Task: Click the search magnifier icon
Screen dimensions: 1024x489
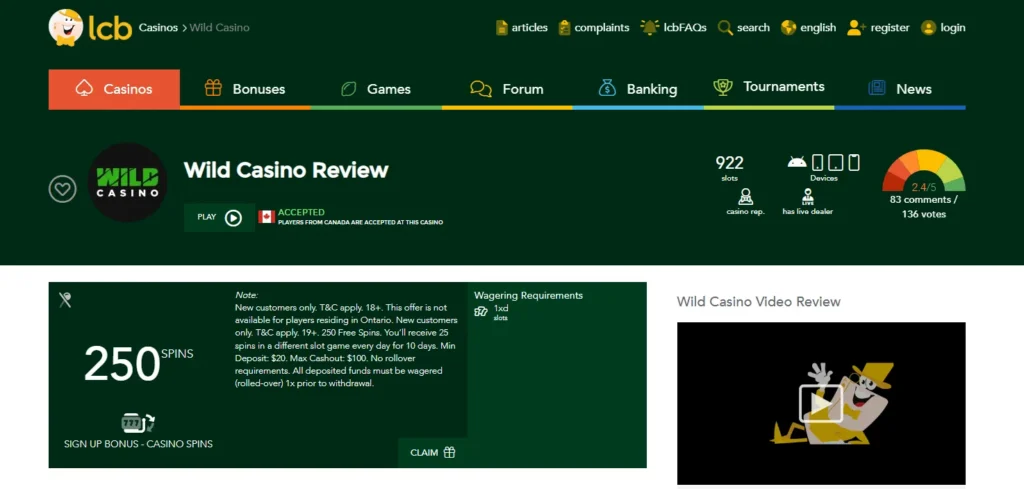Action: (x=725, y=27)
